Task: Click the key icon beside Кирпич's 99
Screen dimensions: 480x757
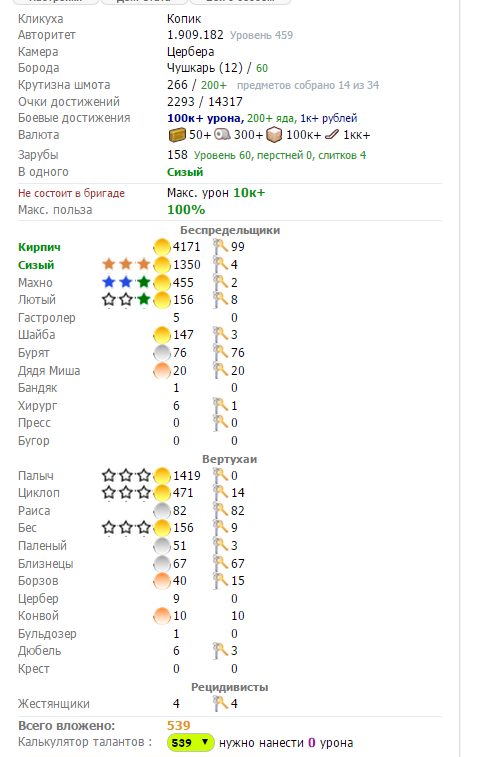Action: pos(221,247)
